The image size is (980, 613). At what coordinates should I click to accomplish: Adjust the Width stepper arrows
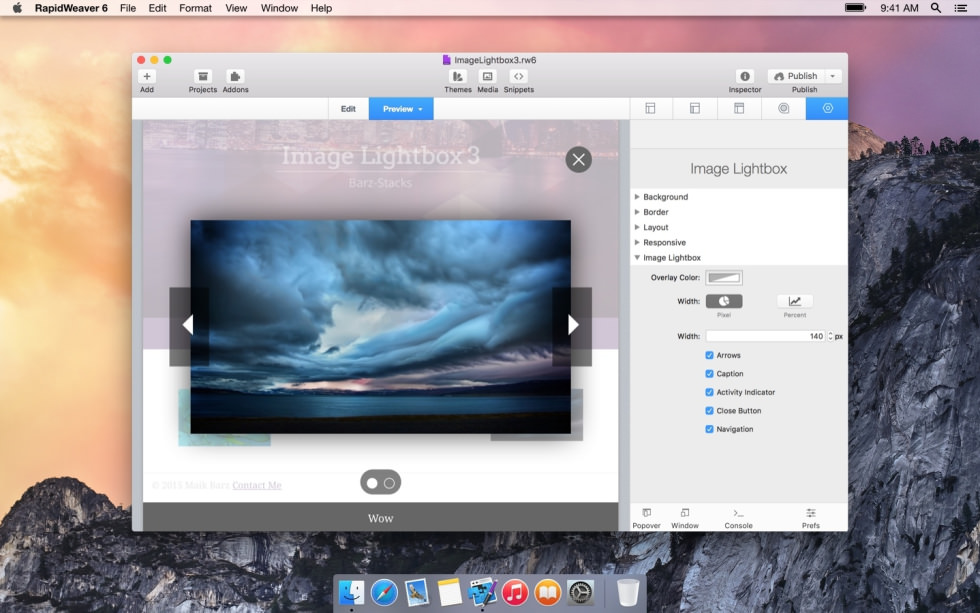(830, 336)
